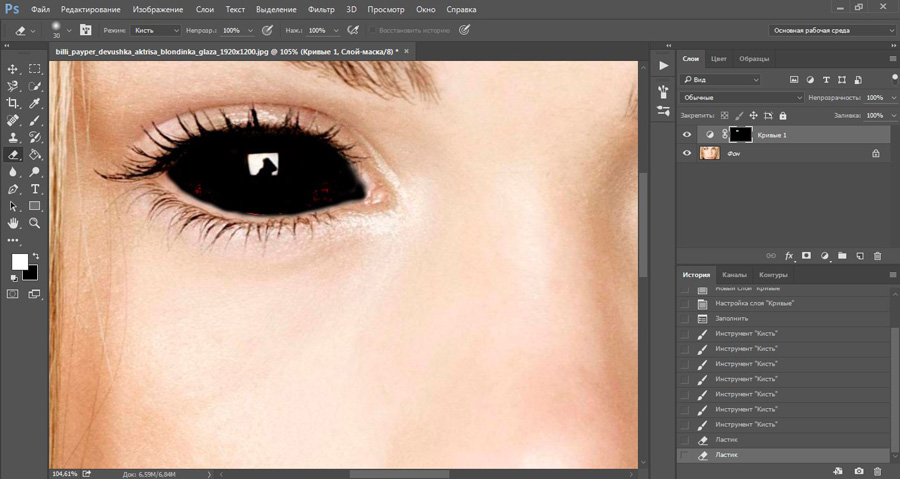Hide the Кривые 1 layer
The width and height of the screenshot is (900, 479).
tap(686, 135)
